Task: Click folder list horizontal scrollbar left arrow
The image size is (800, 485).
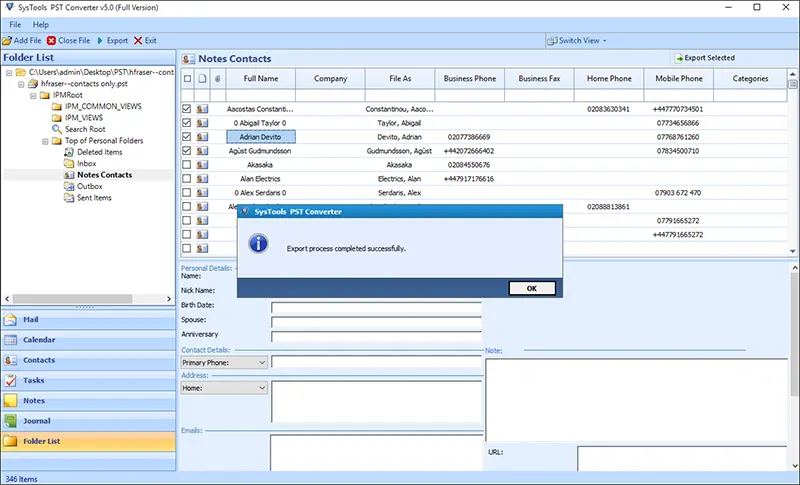Action: [7, 299]
